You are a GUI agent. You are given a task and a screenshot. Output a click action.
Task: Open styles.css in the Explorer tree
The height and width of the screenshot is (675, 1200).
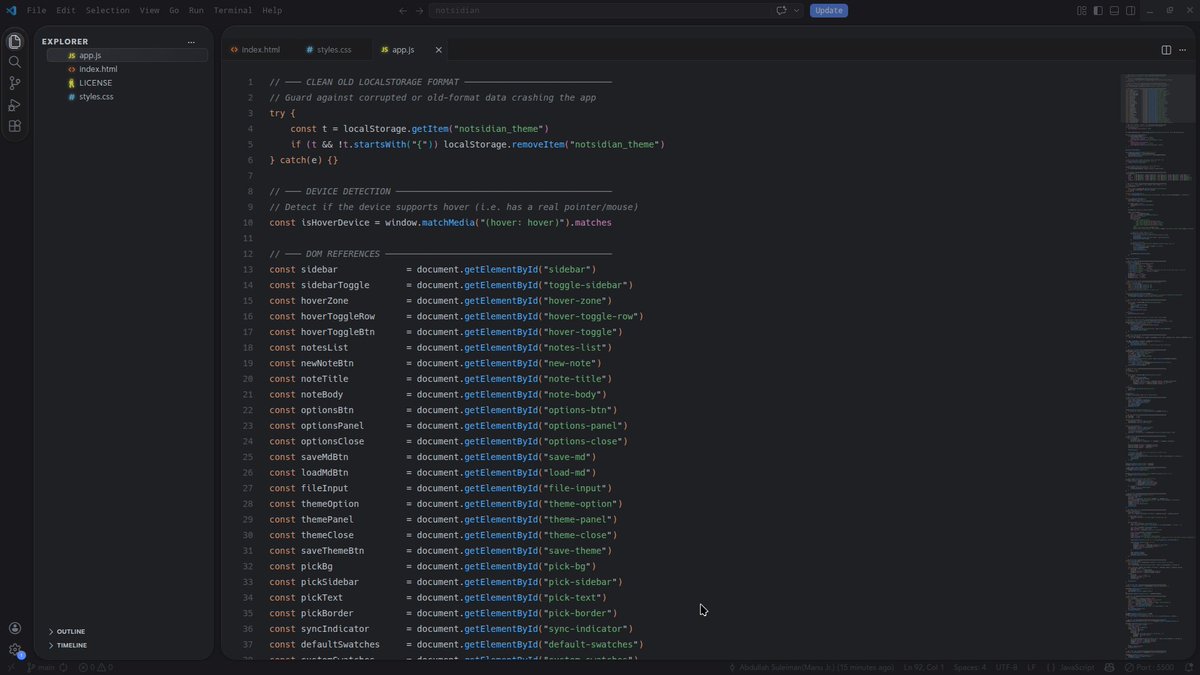coord(127,97)
